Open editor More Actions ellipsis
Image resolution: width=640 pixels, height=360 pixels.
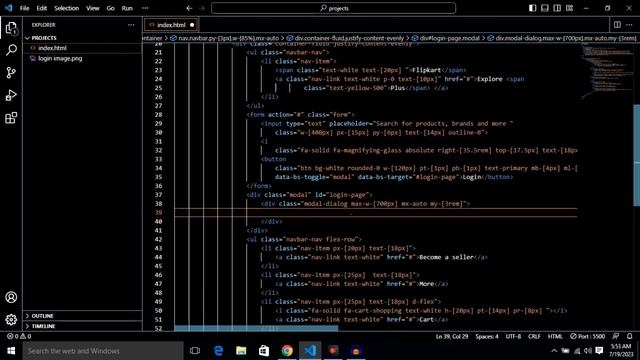tap(629, 25)
